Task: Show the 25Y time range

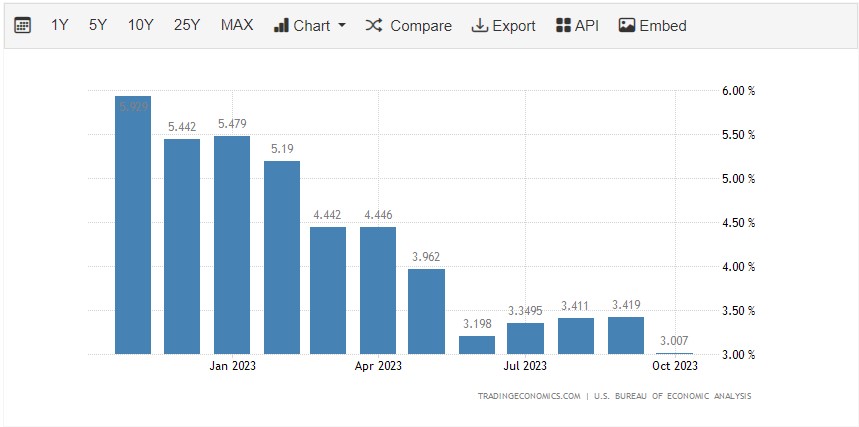Action: click(187, 25)
